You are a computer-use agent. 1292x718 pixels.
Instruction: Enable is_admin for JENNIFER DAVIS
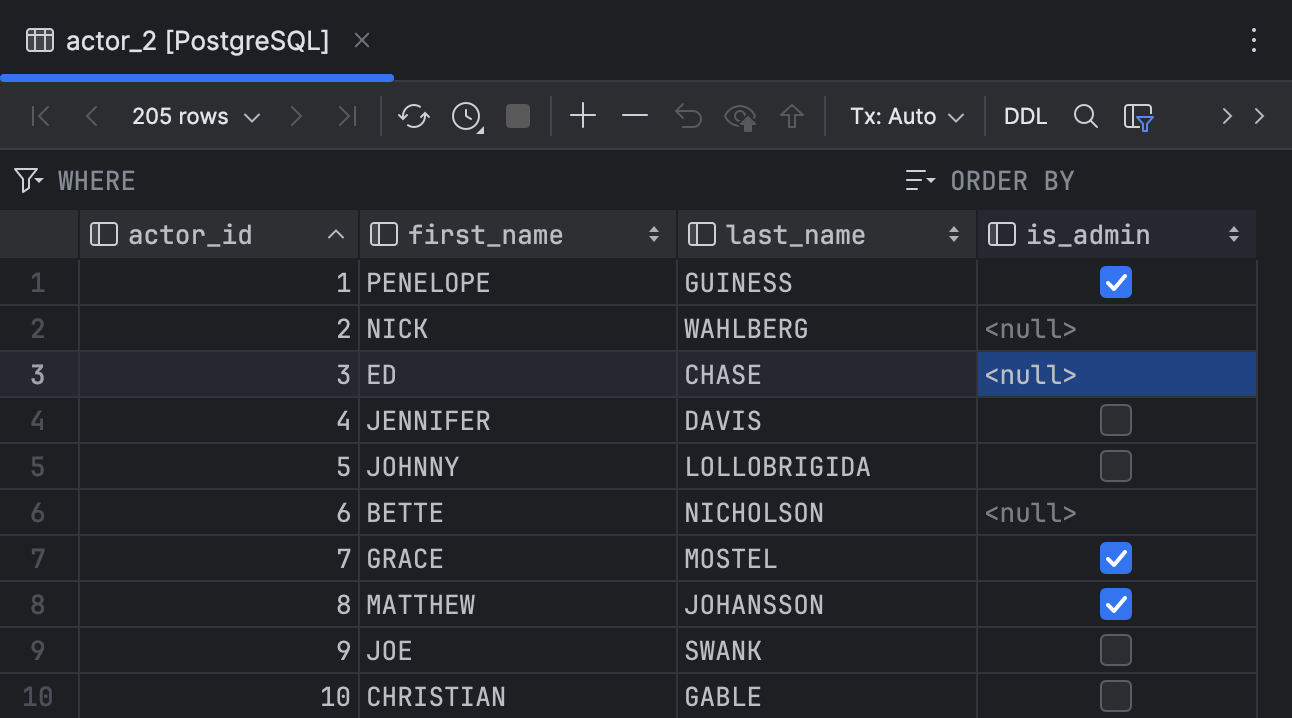(x=1115, y=420)
